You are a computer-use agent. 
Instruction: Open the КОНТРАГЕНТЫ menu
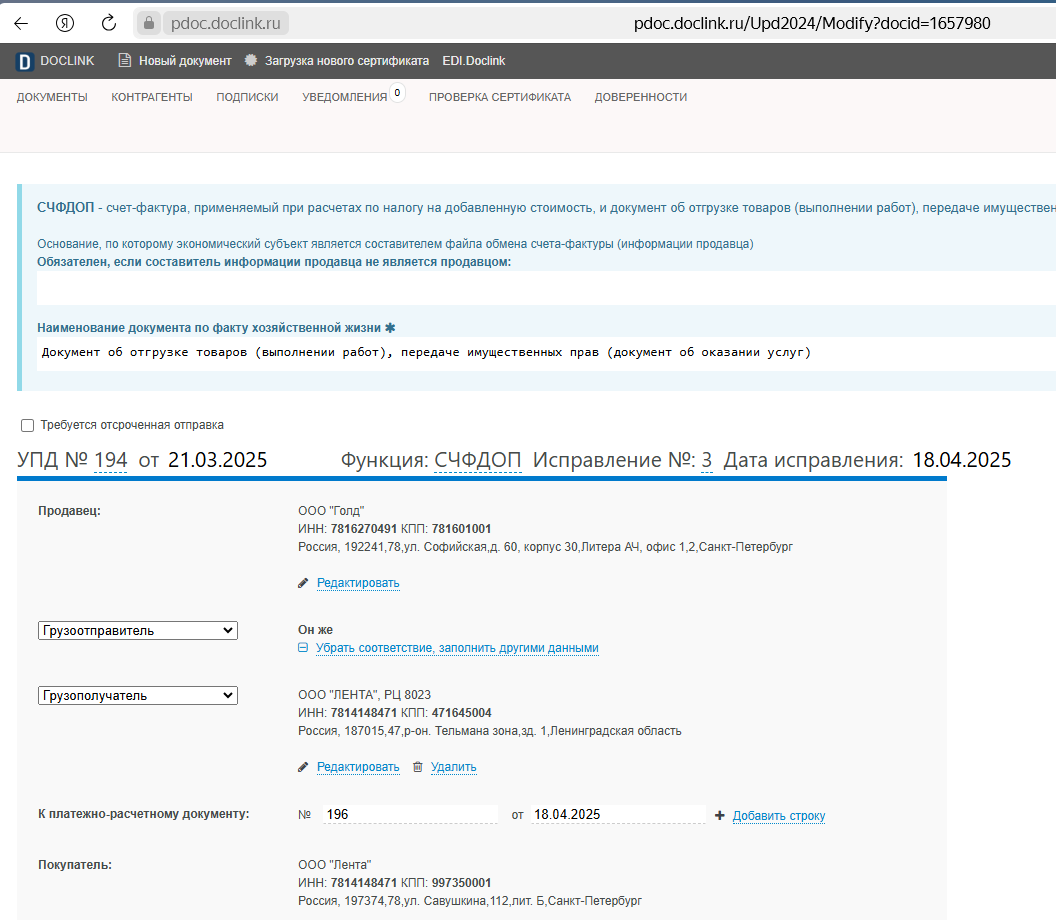152,97
